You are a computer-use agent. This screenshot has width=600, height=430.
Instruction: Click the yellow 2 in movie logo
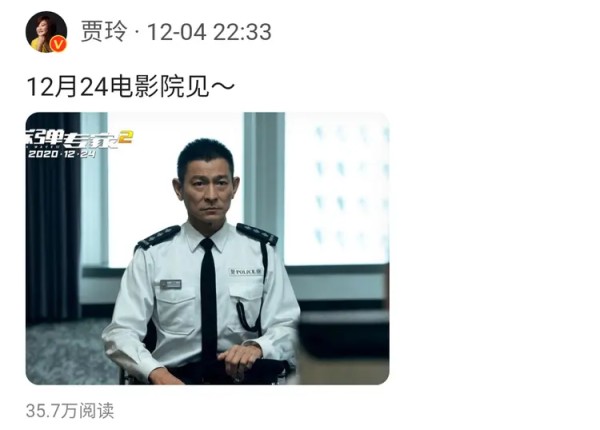125,137
